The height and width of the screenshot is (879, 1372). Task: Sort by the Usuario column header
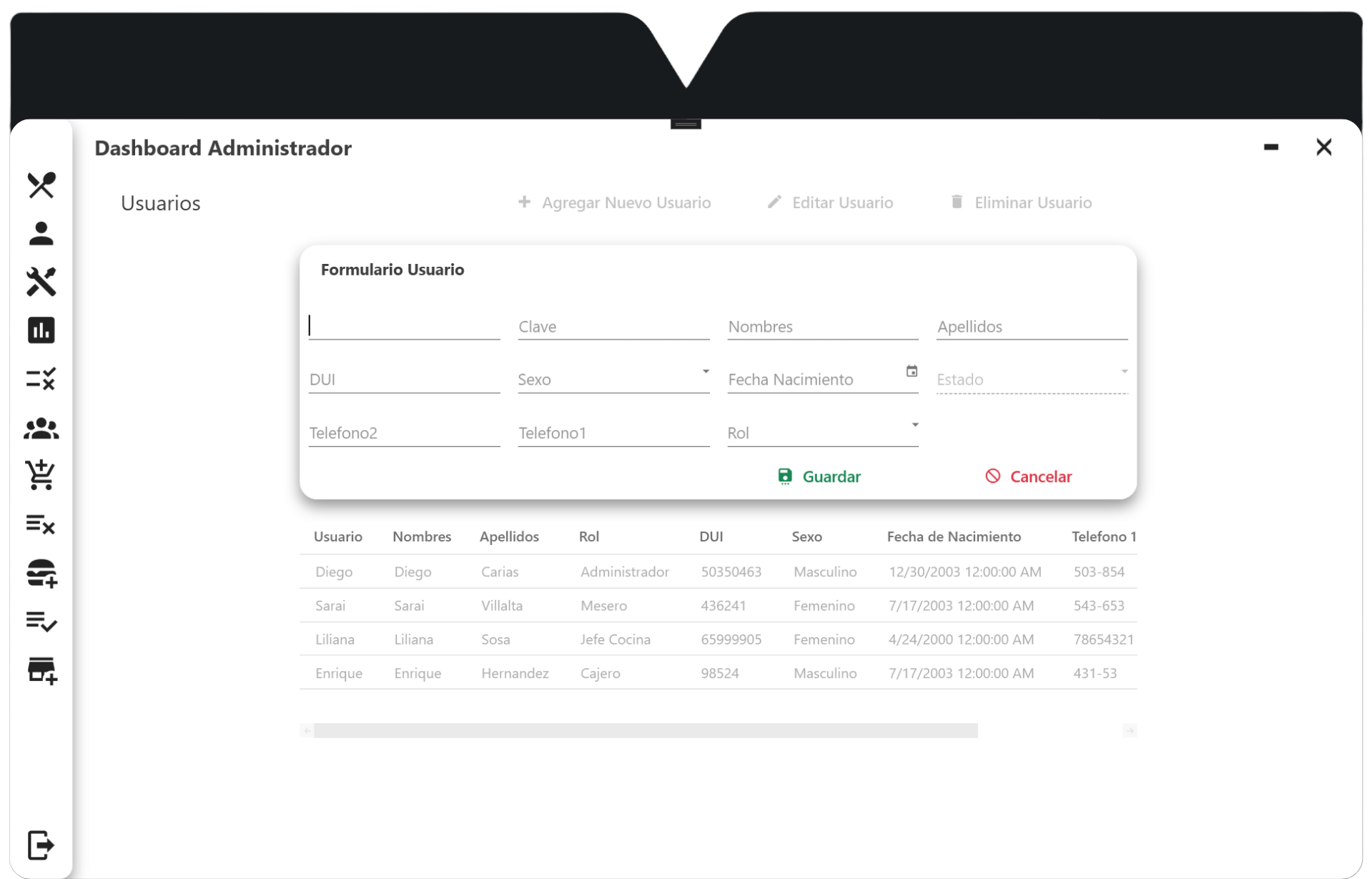[337, 536]
